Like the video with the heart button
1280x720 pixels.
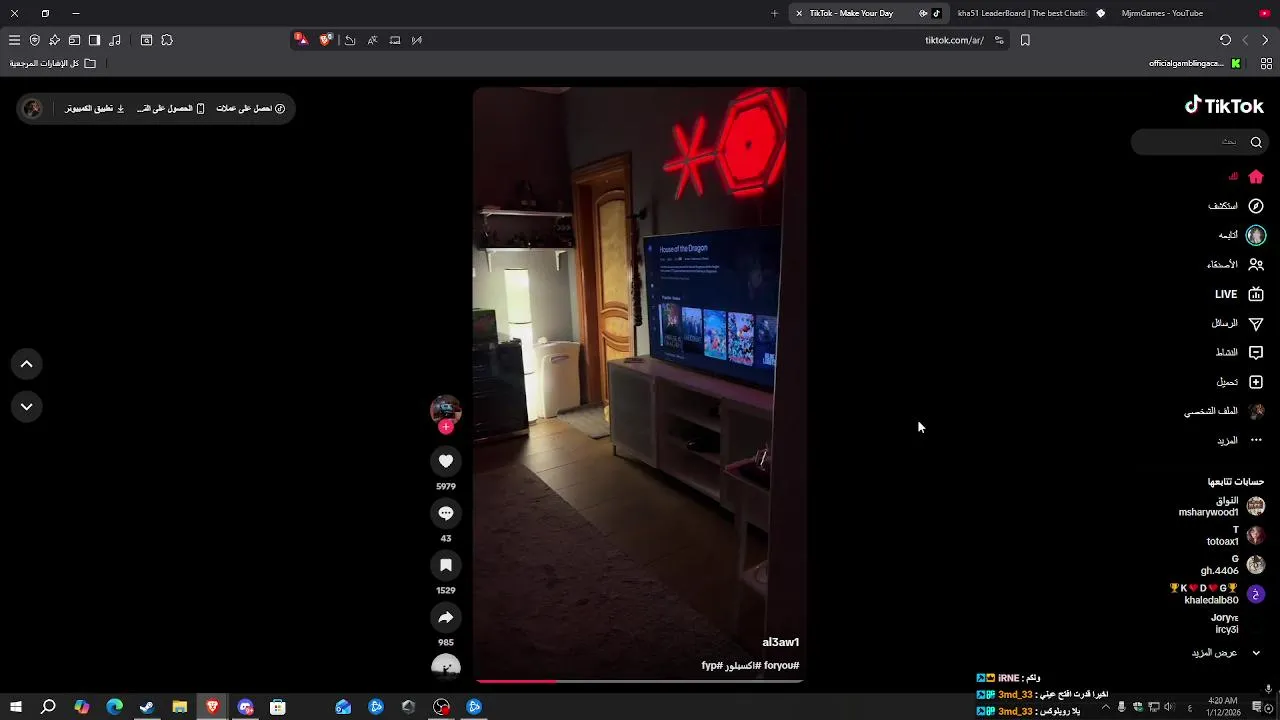[446, 461]
